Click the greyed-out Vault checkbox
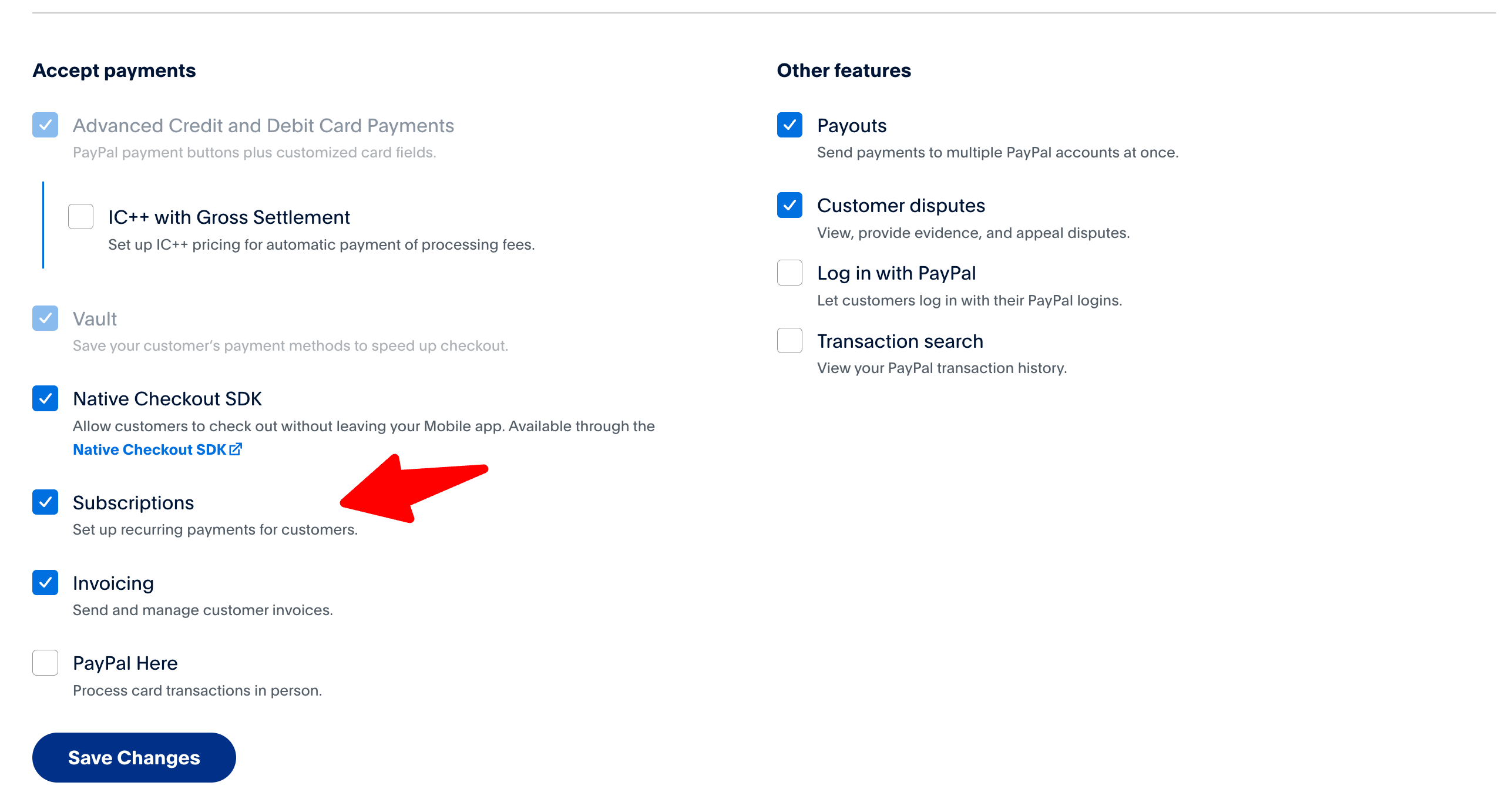Image resolution: width=1512 pixels, height=799 pixels. 45,318
